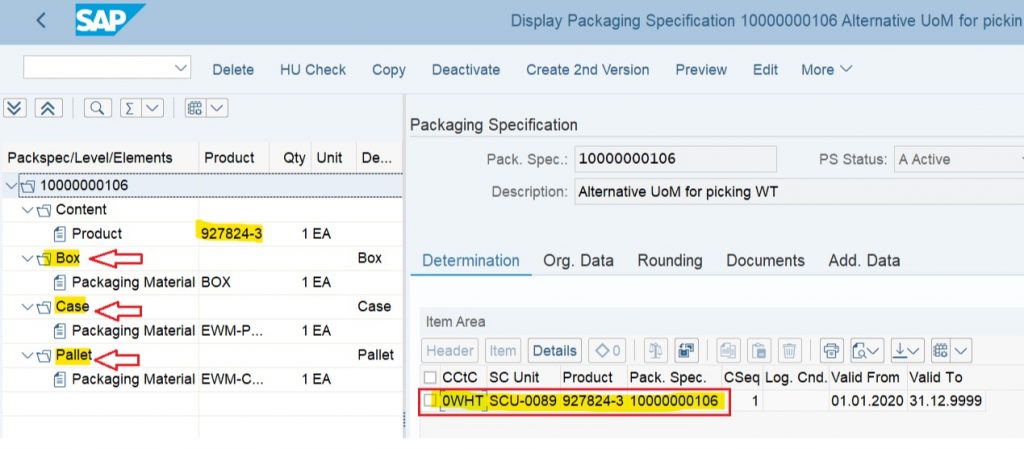The image size is (1024, 449).
Task: Switch to the Determination tab
Action: 471,260
